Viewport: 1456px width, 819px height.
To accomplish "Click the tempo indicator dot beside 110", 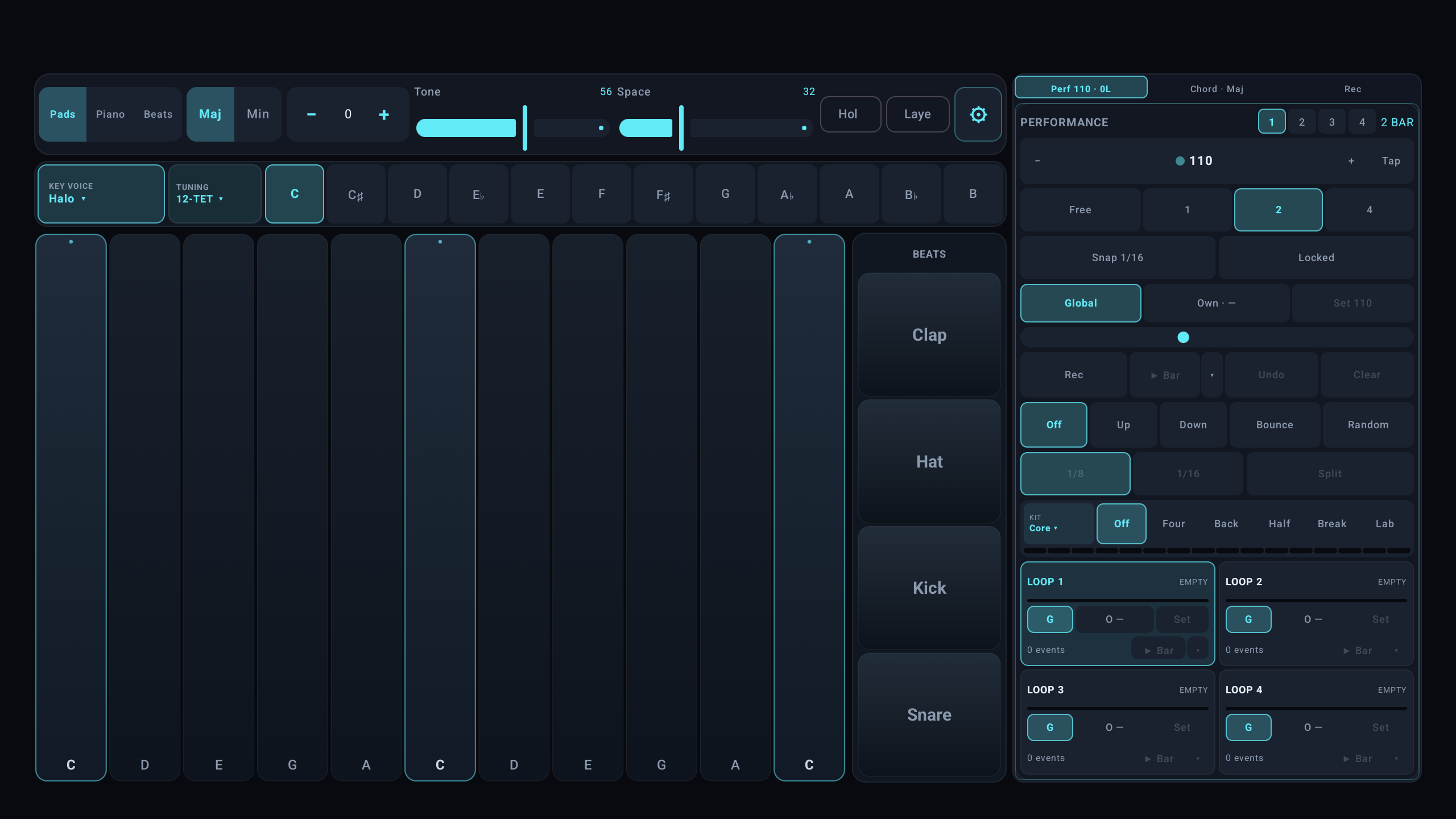I will click(x=1180, y=161).
